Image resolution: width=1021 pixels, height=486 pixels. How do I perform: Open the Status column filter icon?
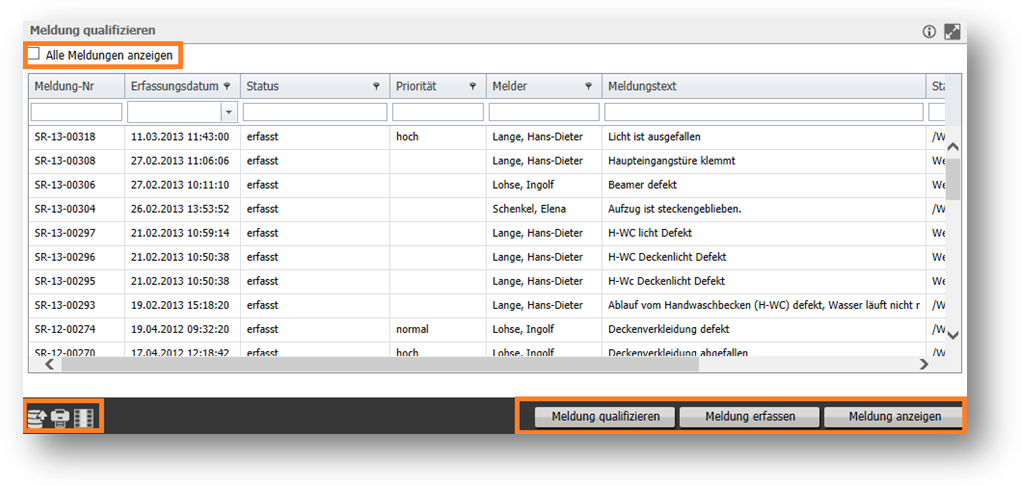point(376,86)
